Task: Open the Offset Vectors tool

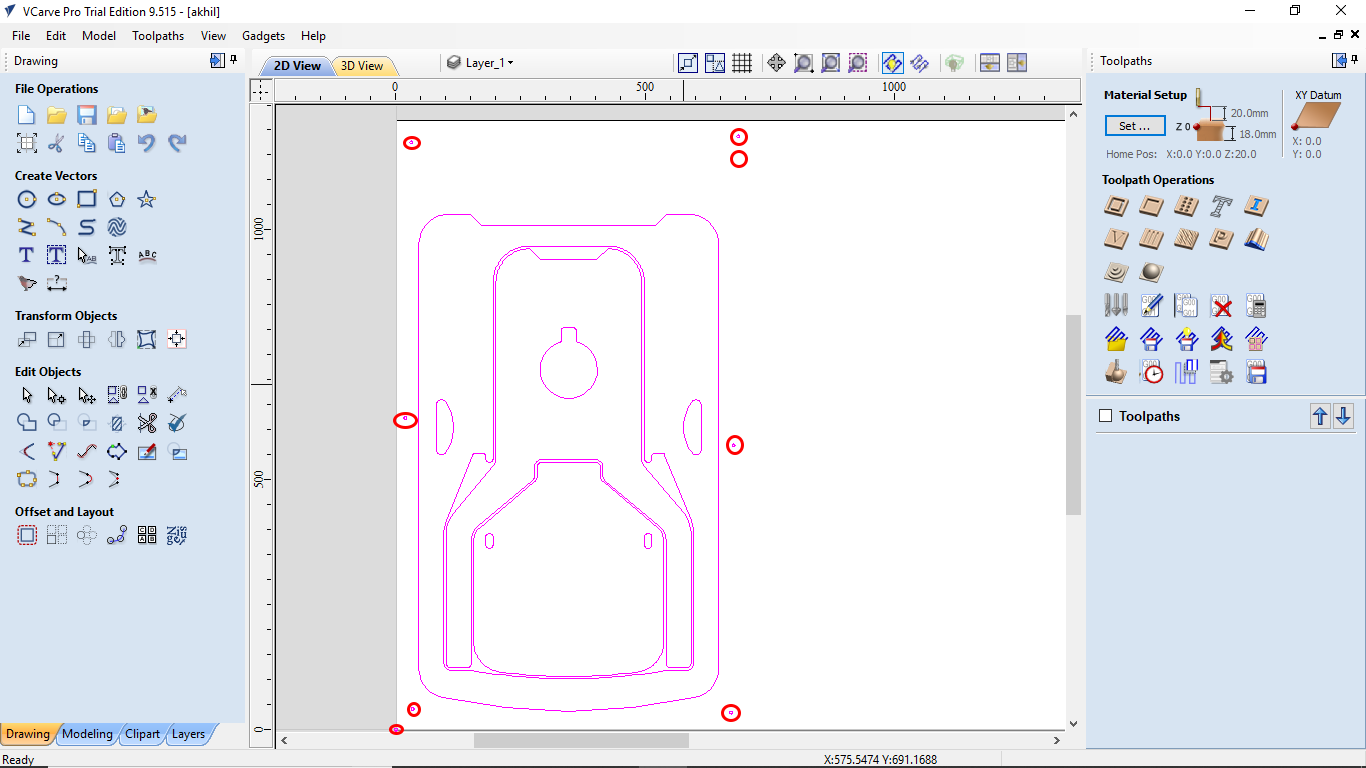Action: 27,535
